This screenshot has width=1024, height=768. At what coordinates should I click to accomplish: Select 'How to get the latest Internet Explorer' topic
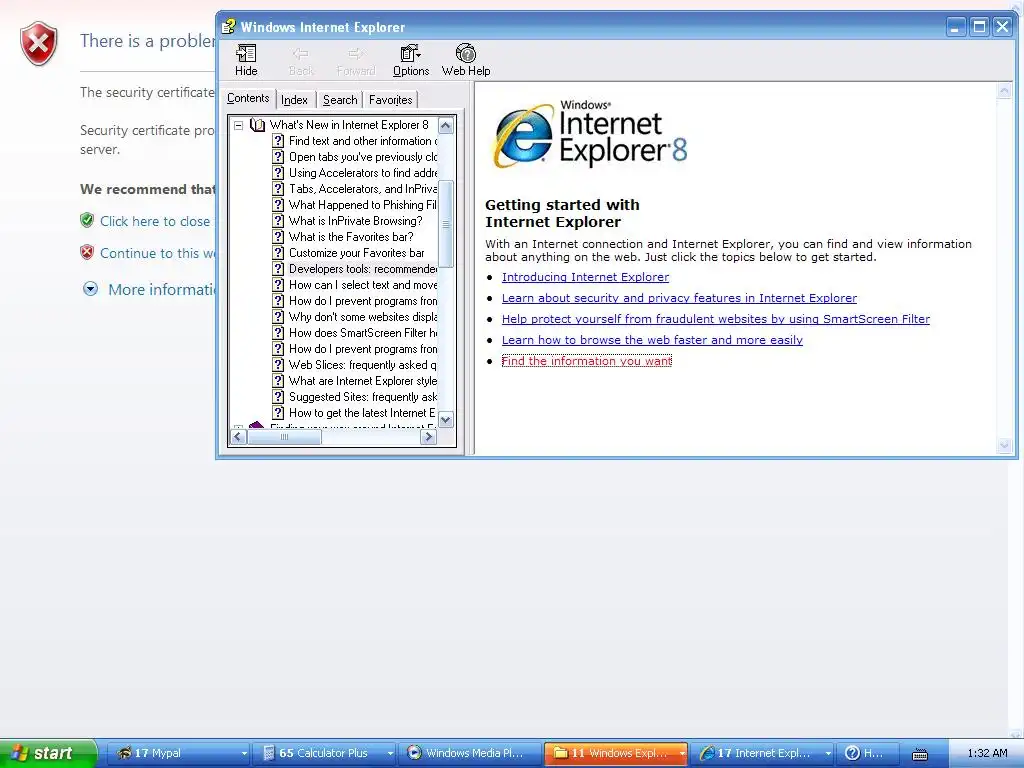[x=362, y=413]
